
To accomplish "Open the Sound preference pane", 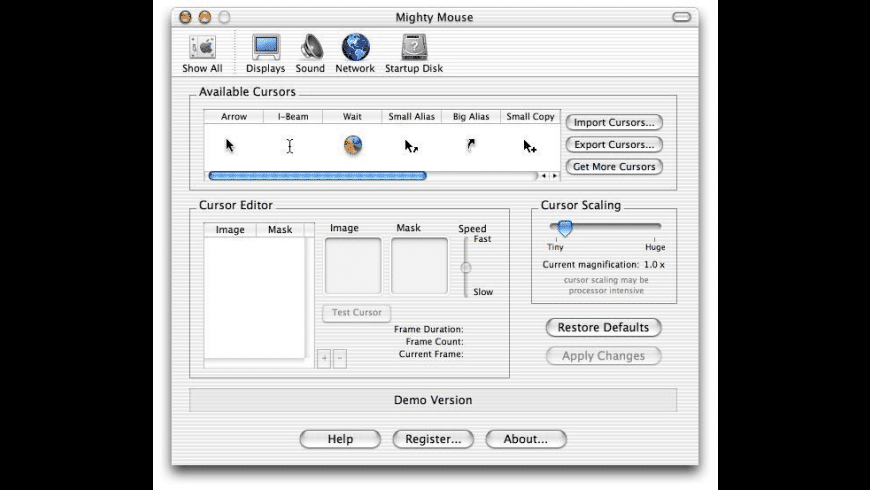I will click(310, 54).
